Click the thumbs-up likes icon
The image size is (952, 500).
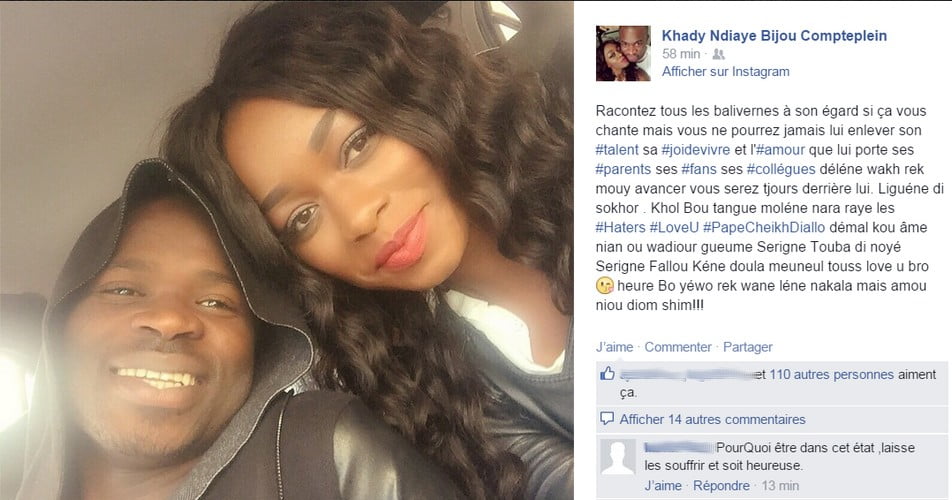pyautogui.click(x=607, y=374)
